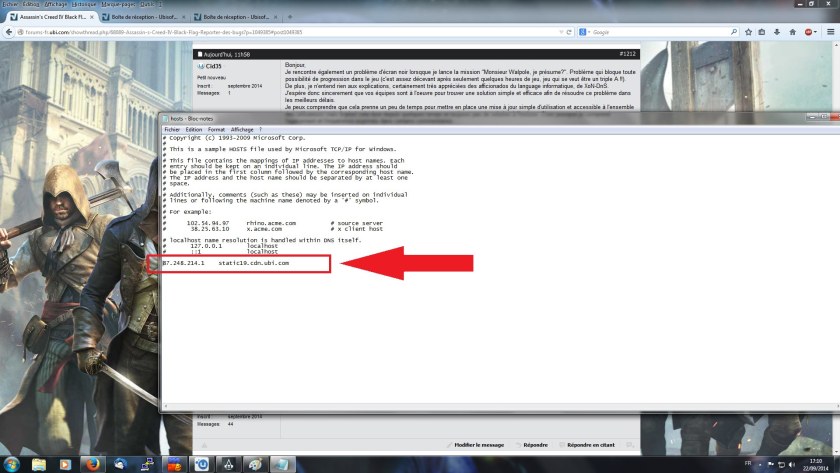Switch to first Boîte de réception tab
Image resolution: width=840 pixels, height=473 pixels.
(x=144, y=17)
